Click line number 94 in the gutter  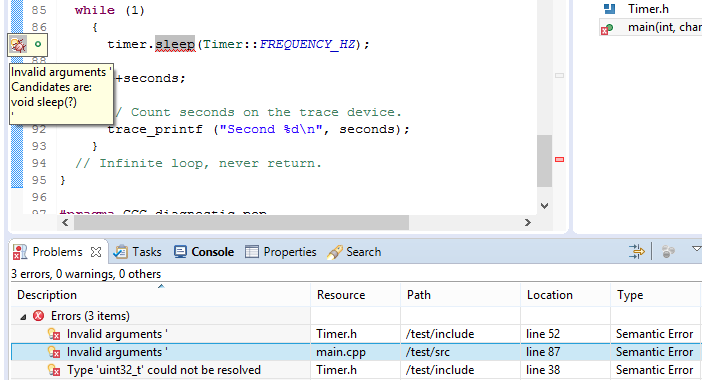point(39,163)
